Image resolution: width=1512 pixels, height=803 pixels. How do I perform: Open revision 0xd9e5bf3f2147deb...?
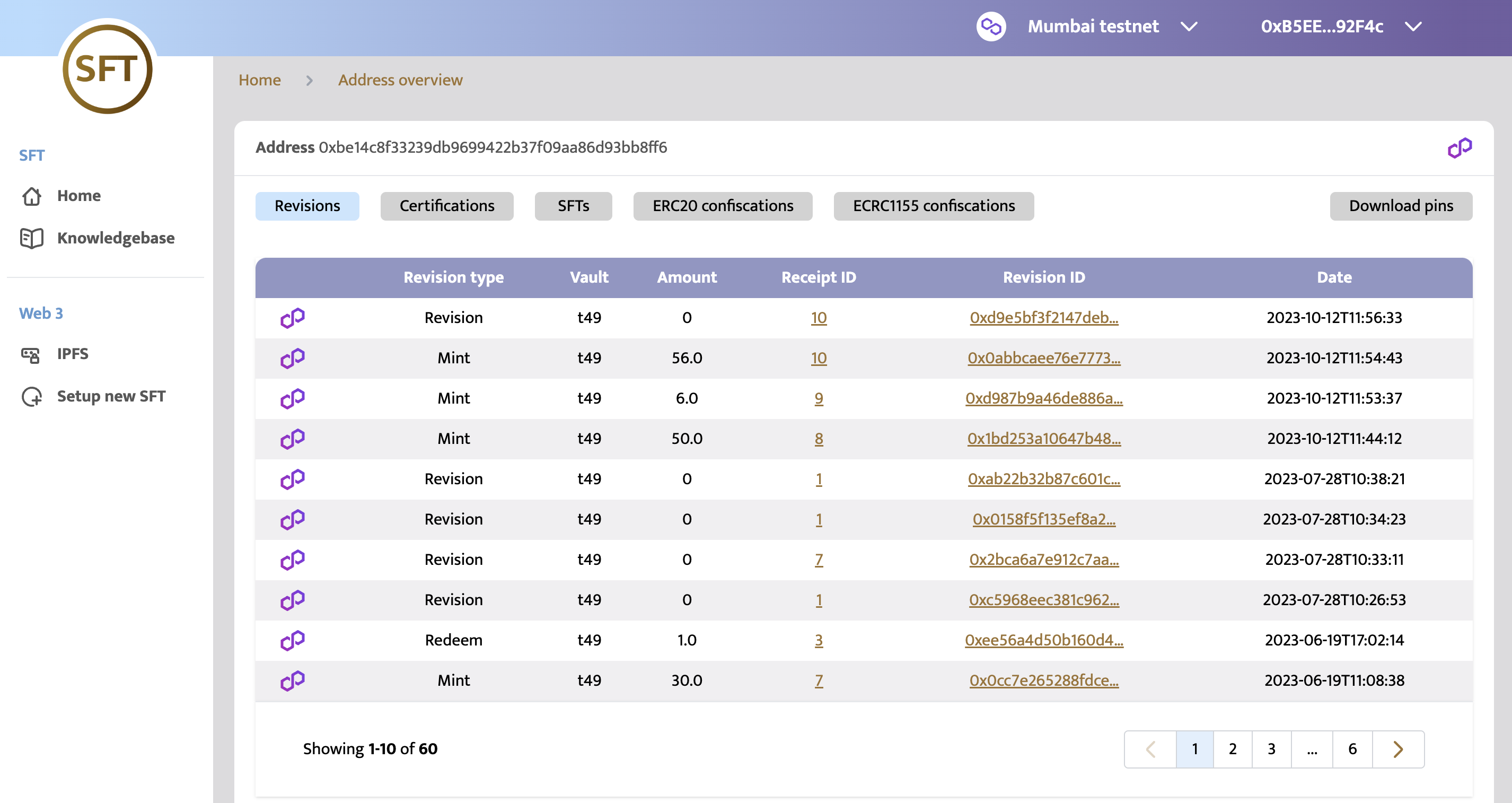point(1043,318)
